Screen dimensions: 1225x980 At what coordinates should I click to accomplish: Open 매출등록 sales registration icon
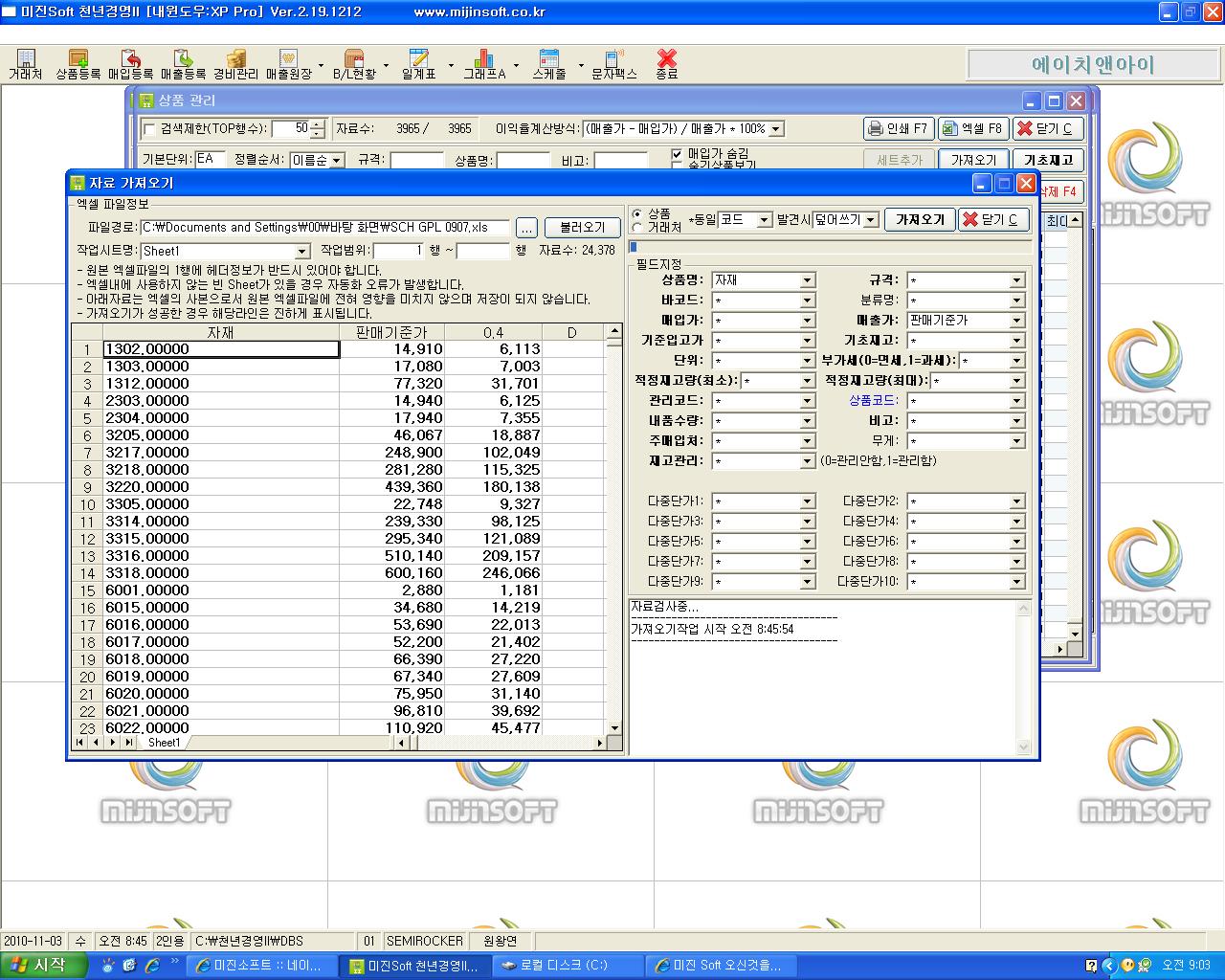click(183, 65)
